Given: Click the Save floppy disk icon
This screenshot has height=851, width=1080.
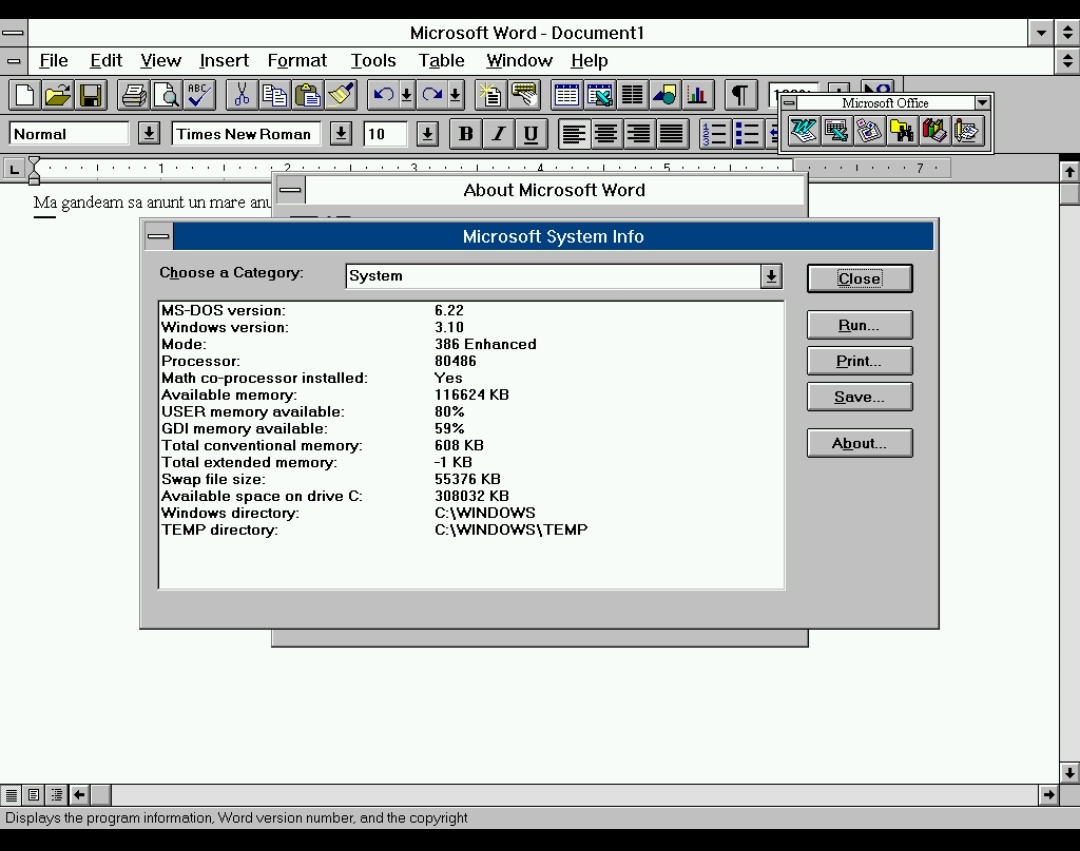Looking at the screenshot, I should 90,96.
